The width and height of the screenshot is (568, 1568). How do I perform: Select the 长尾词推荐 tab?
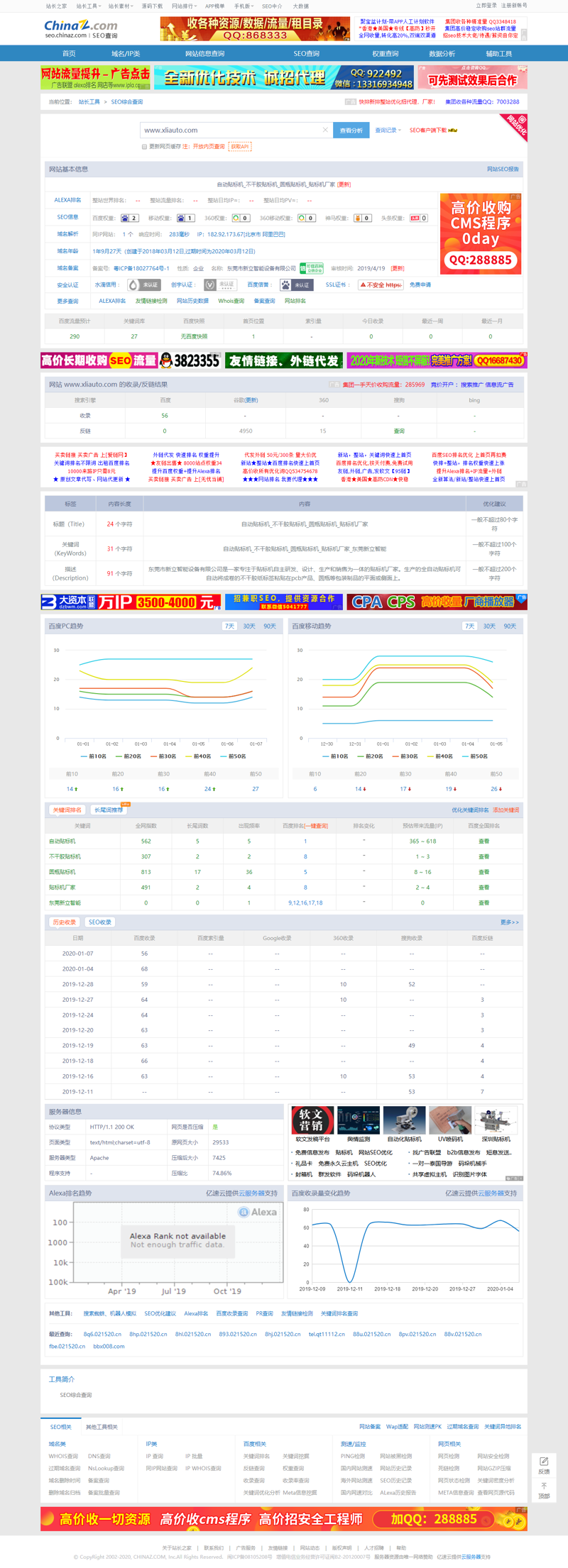[x=109, y=810]
